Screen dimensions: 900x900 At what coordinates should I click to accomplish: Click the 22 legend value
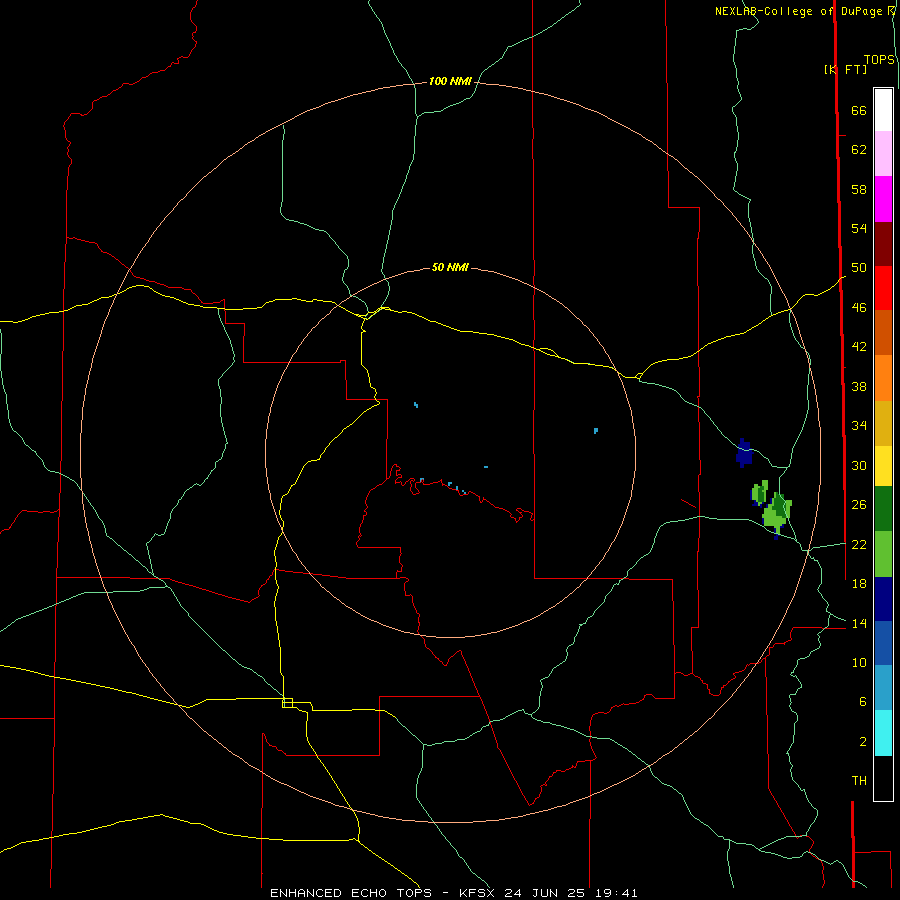pos(859,544)
